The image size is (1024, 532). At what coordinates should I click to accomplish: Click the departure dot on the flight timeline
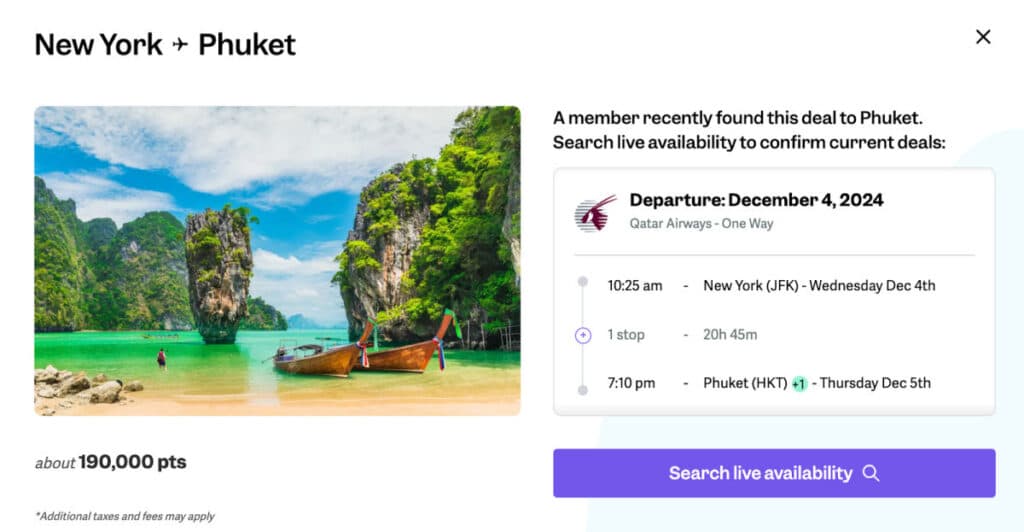click(x=583, y=282)
